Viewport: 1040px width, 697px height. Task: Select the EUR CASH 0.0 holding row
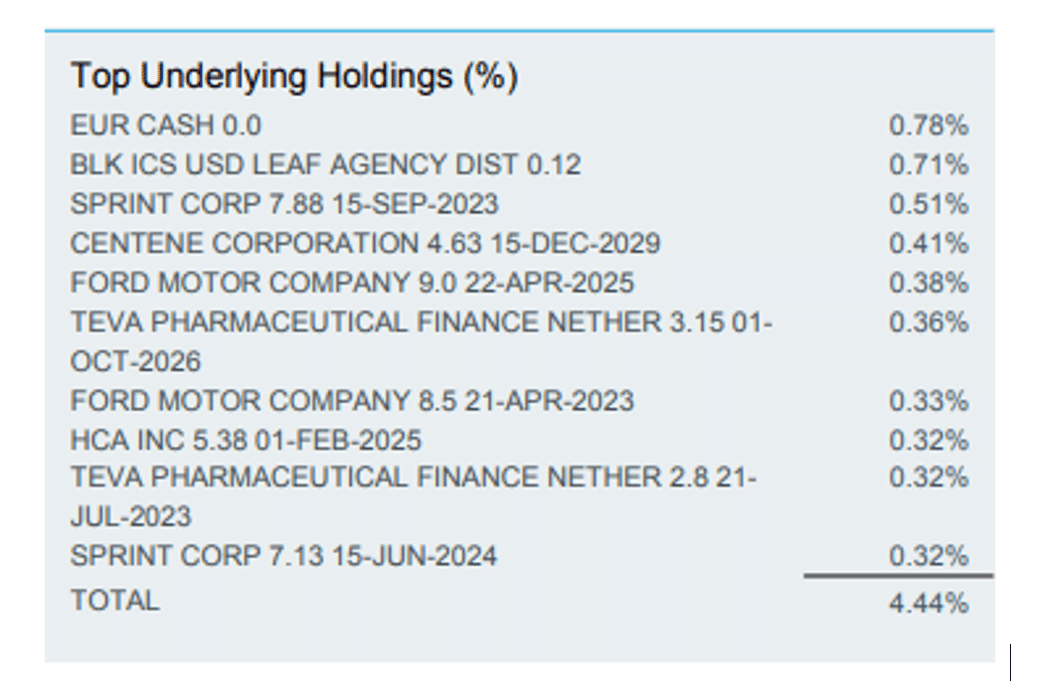click(166, 125)
